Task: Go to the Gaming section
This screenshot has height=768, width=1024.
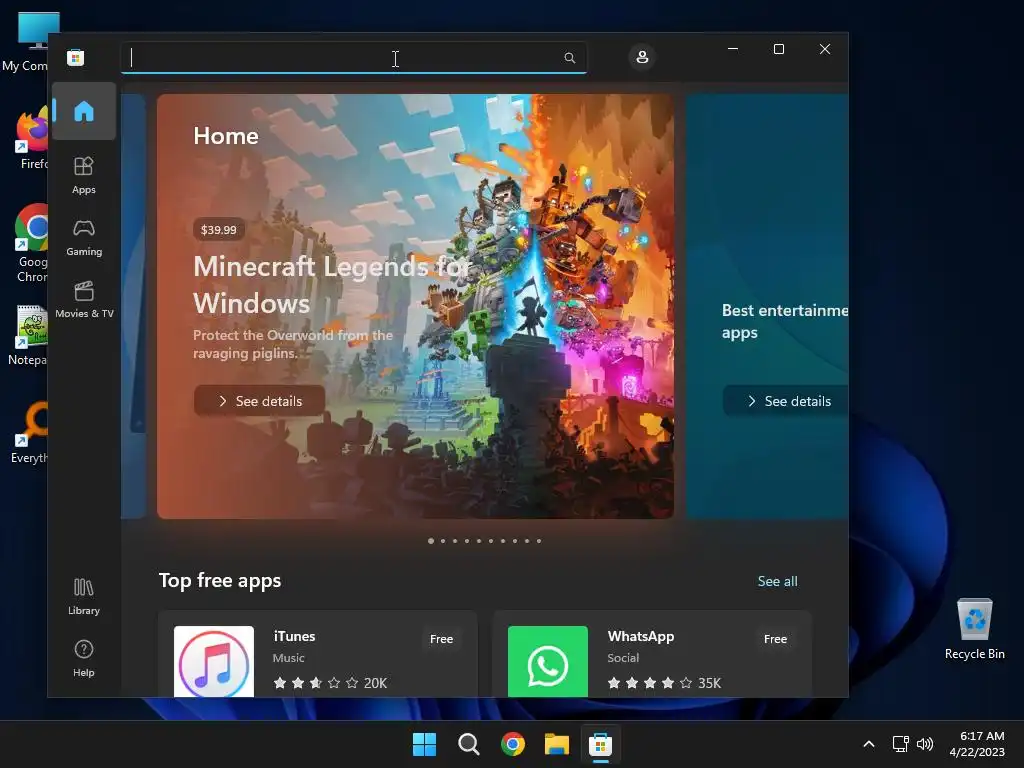Action: coord(84,237)
